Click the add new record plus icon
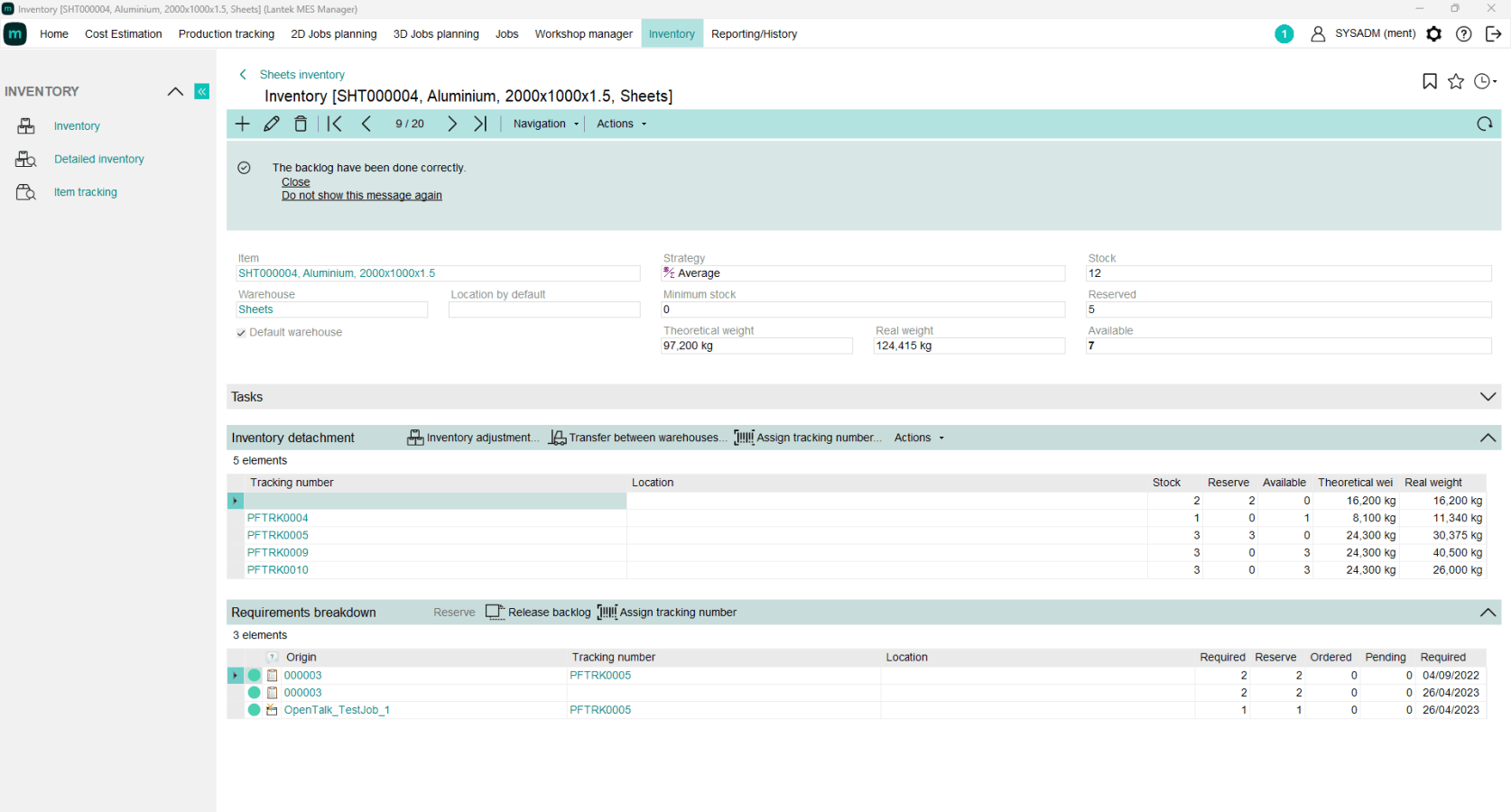Viewport: 1511px width, 812px height. pyautogui.click(x=242, y=124)
